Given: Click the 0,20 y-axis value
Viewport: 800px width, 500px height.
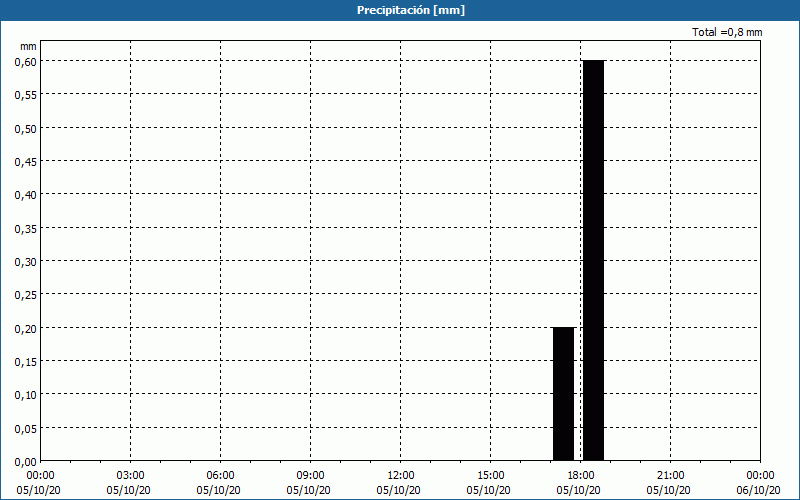Looking at the screenshot, I should [x=26, y=329].
